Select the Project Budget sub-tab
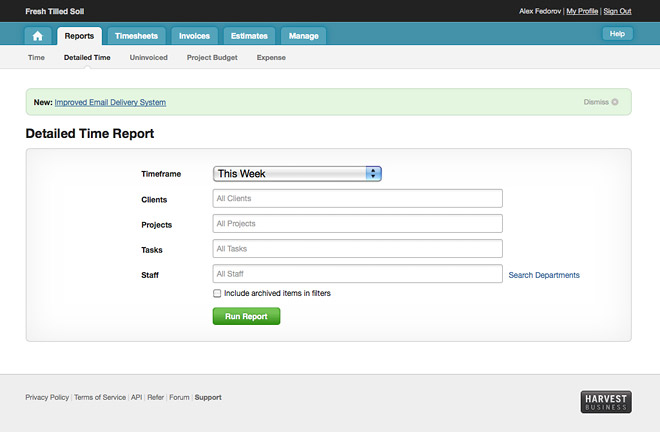The width and height of the screenshot is (660, 432). [x=212, y=58]
